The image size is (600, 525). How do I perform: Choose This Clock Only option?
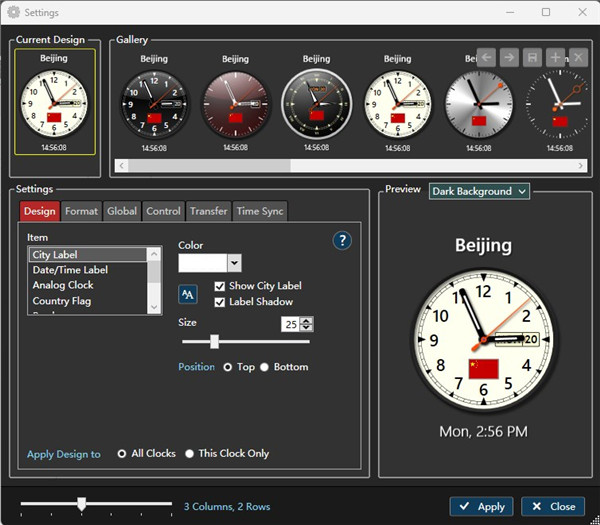(189, 453)
